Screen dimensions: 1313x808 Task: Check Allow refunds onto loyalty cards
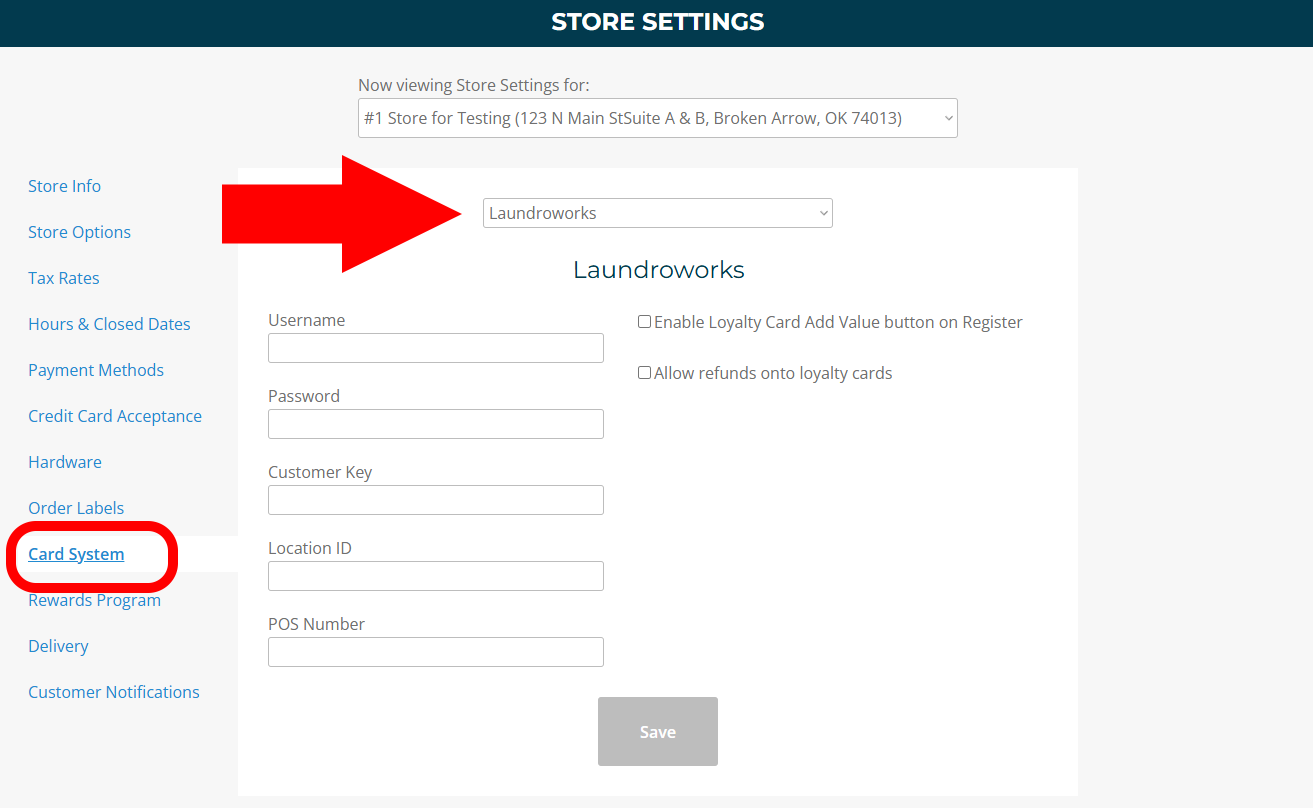tap(645, 373)
